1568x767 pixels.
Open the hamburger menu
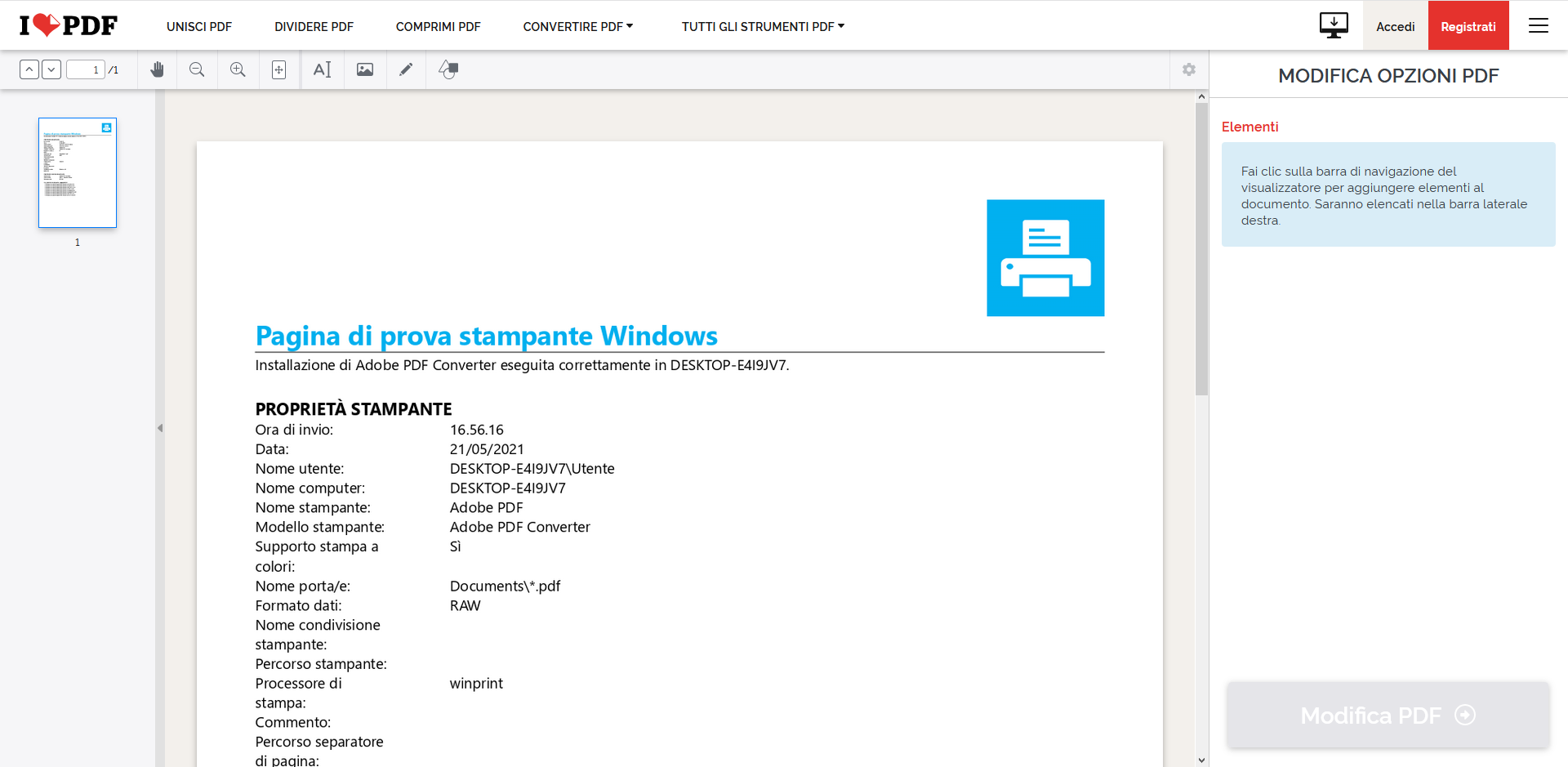(x=1539, y=25)
